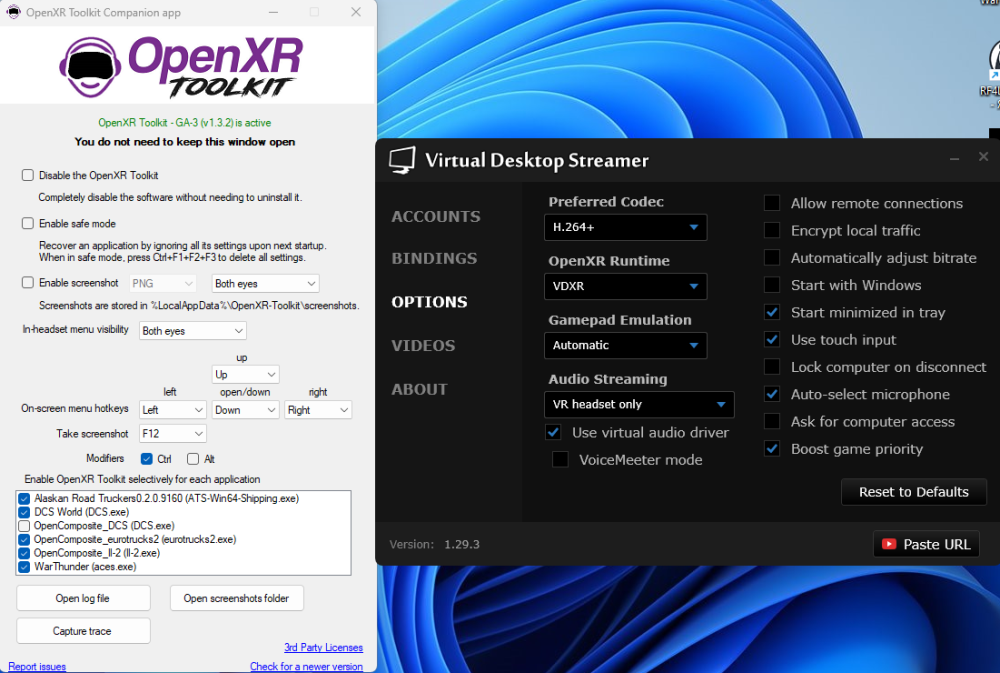Open the VIDEOS tab
Viewport: 1000px width, 673px height.
click(423, 345)
